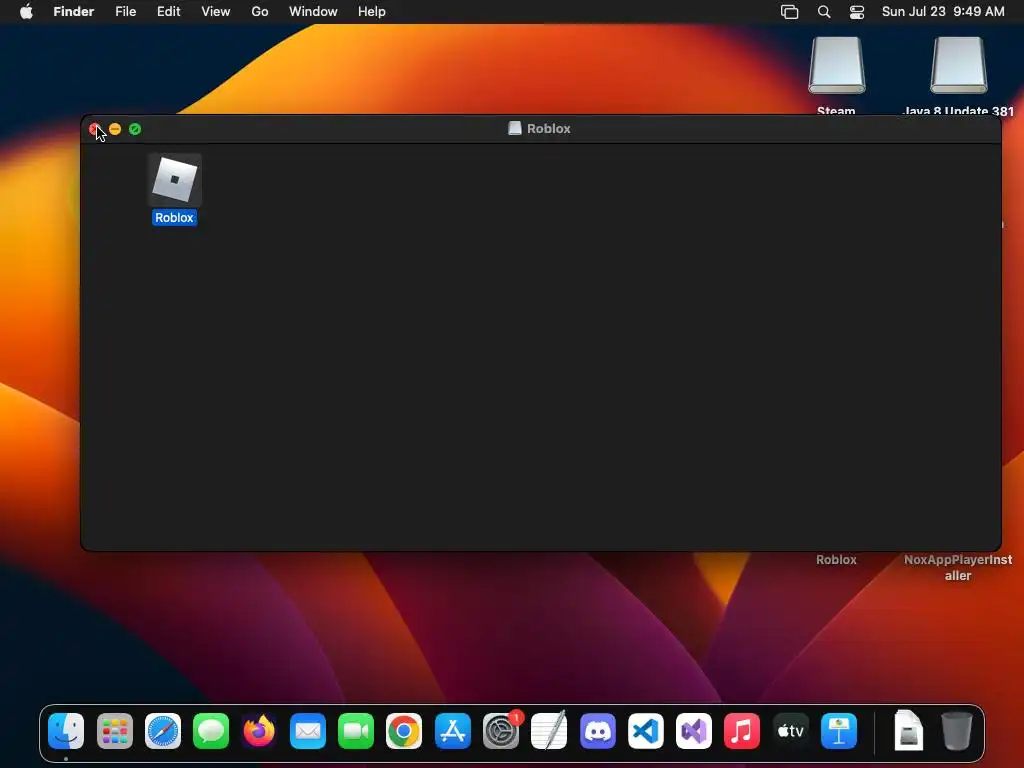Screen dimensions: 1024x768
Task: Click the Roblox window title icon
Action: 515,129
